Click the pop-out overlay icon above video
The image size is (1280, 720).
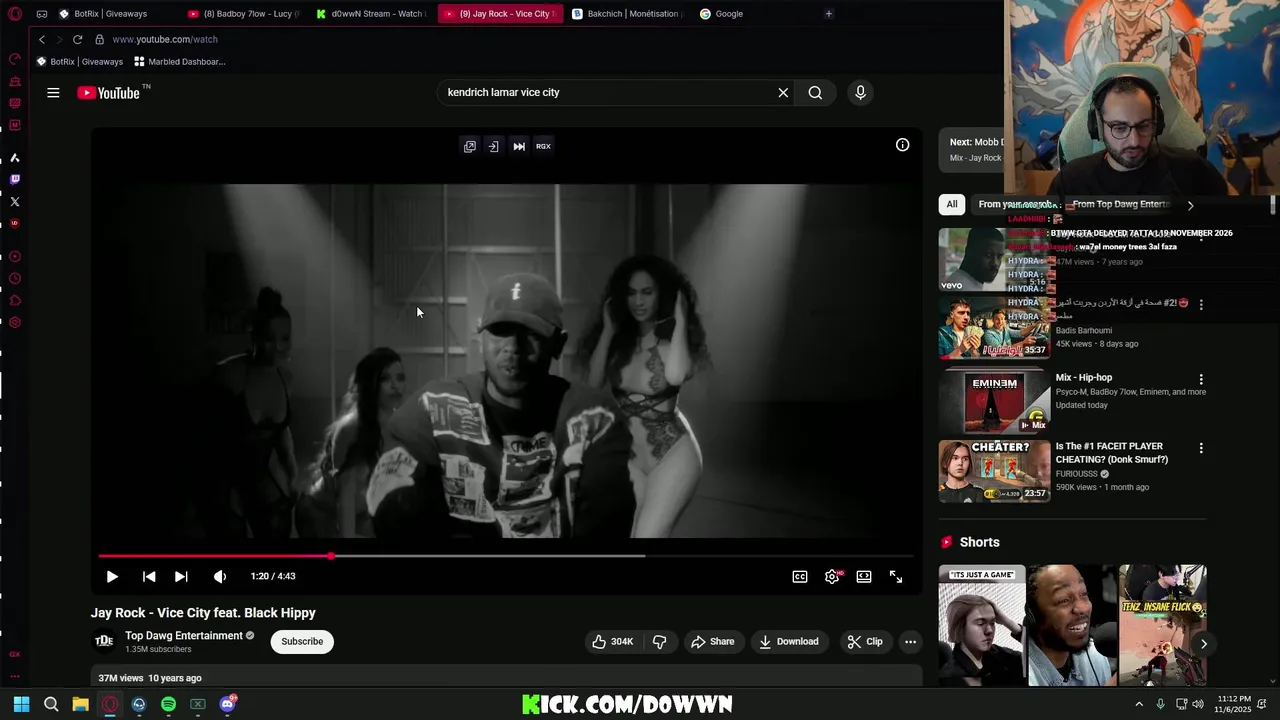[x=470, y=146]
